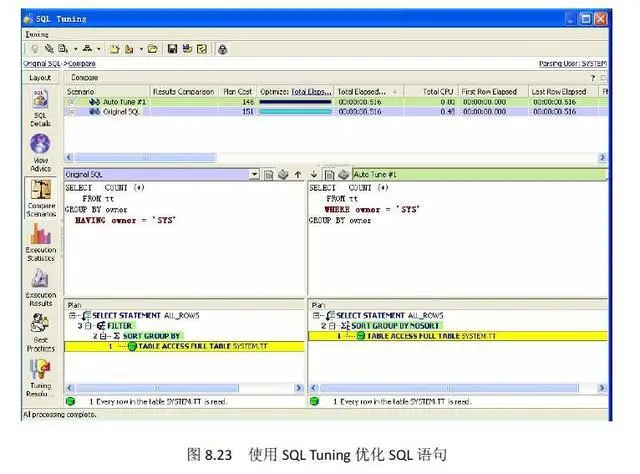Open the Original SQL scenario dropdown
Screen dimensions: 640x474
point(254,174)
